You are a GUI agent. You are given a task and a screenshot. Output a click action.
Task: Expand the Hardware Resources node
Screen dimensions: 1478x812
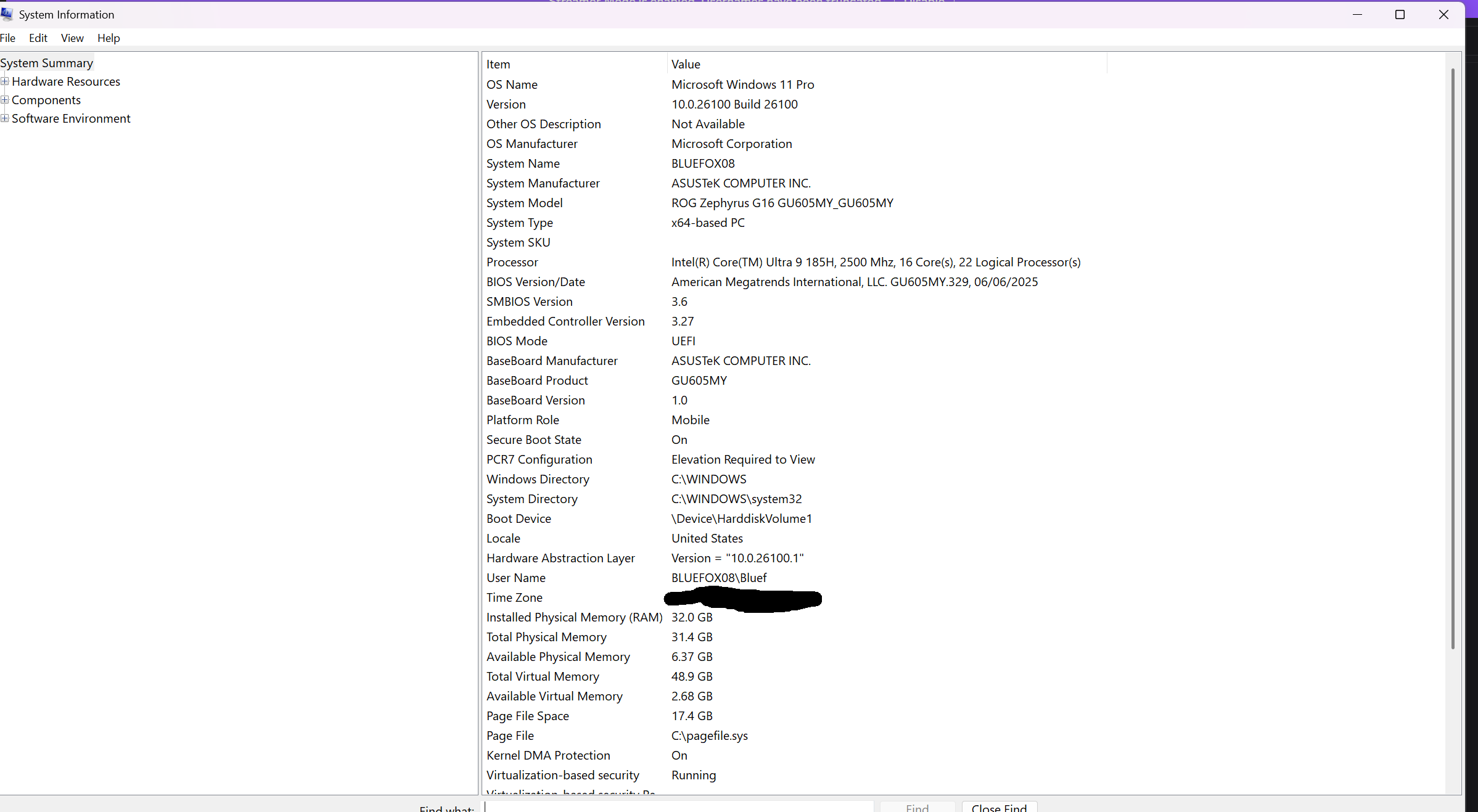[x=4, y=81]
